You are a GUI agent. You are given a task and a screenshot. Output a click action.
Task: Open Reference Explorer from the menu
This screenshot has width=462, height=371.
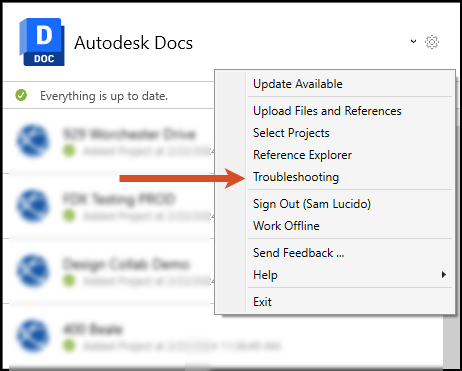tap(302, 155)
